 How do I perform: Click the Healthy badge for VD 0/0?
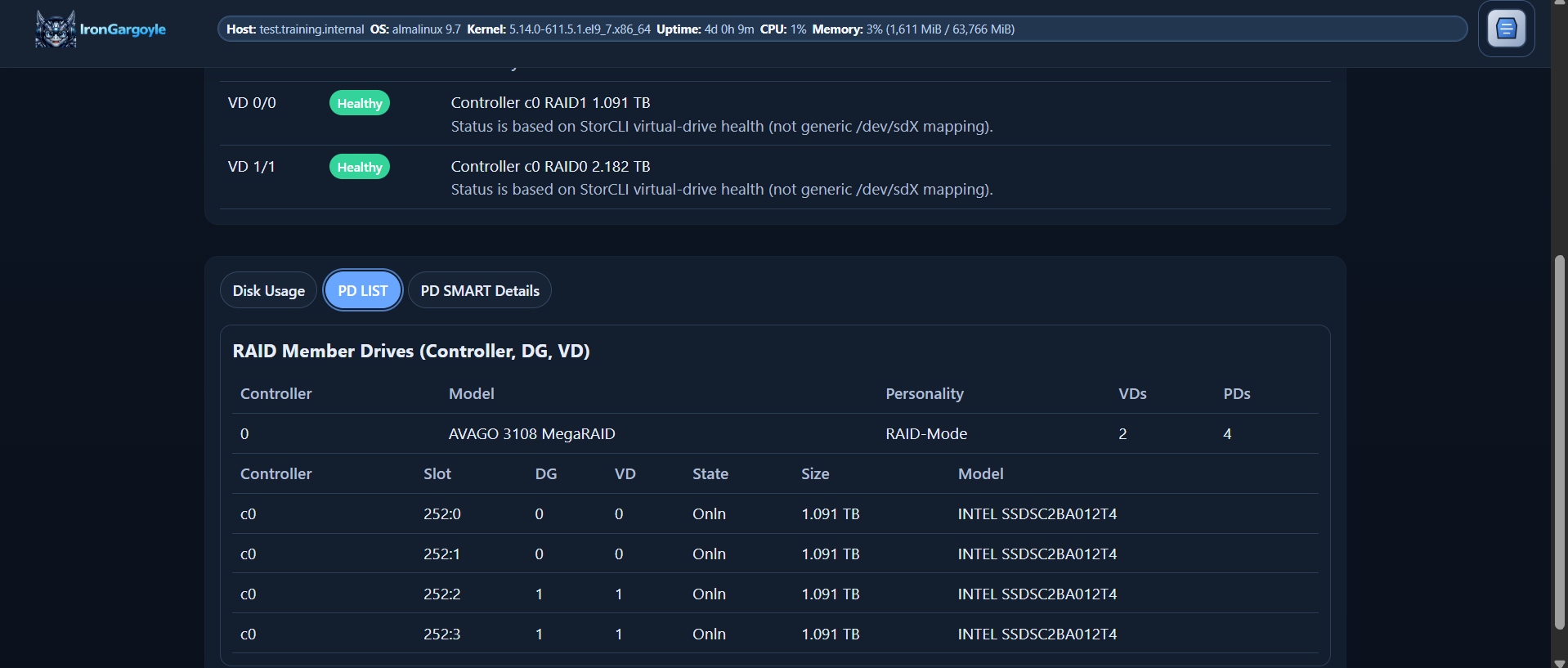tap(359, 103)
